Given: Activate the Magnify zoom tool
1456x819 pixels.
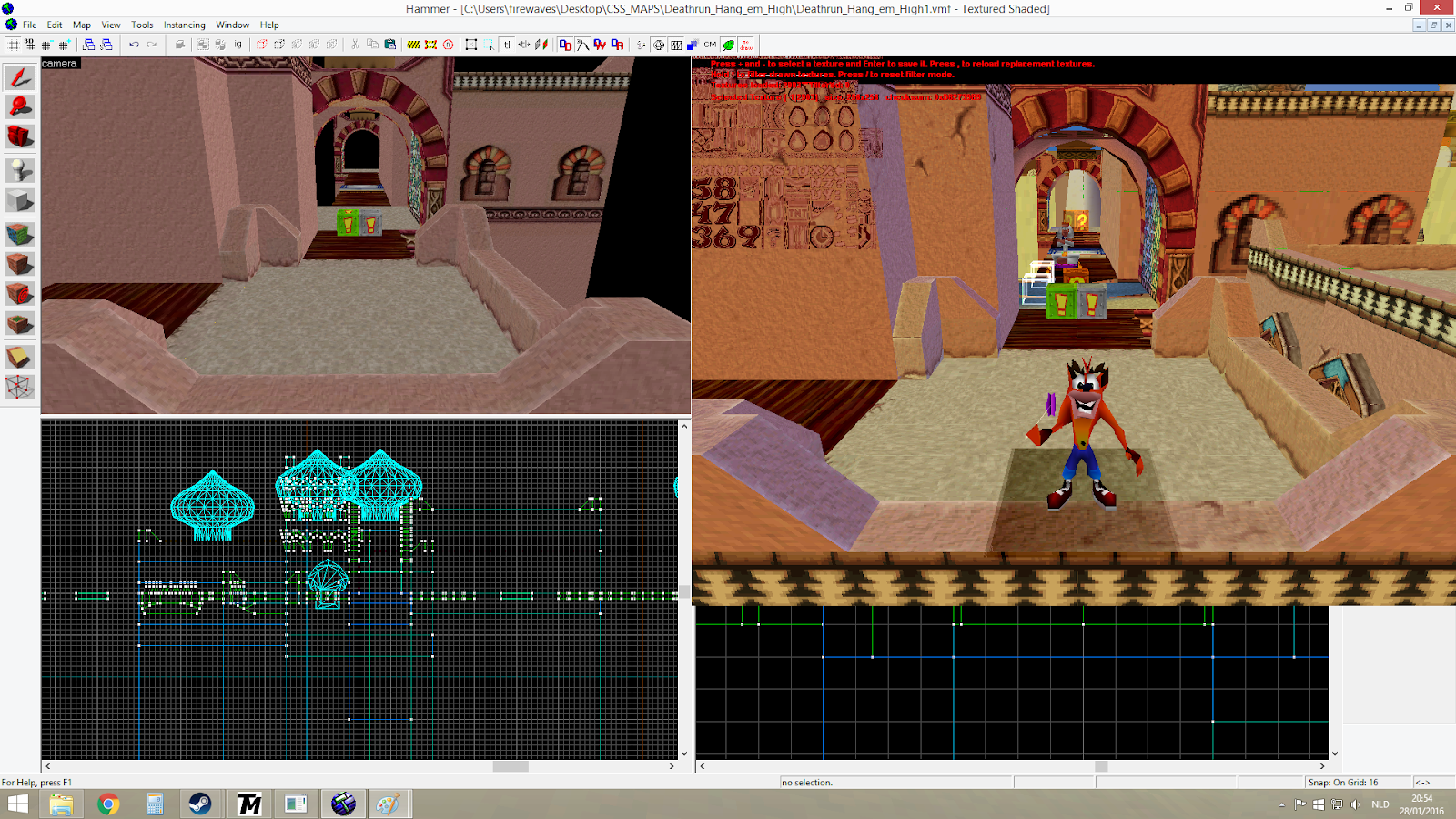Looking at the screenshot, I should tap(20, 106).
